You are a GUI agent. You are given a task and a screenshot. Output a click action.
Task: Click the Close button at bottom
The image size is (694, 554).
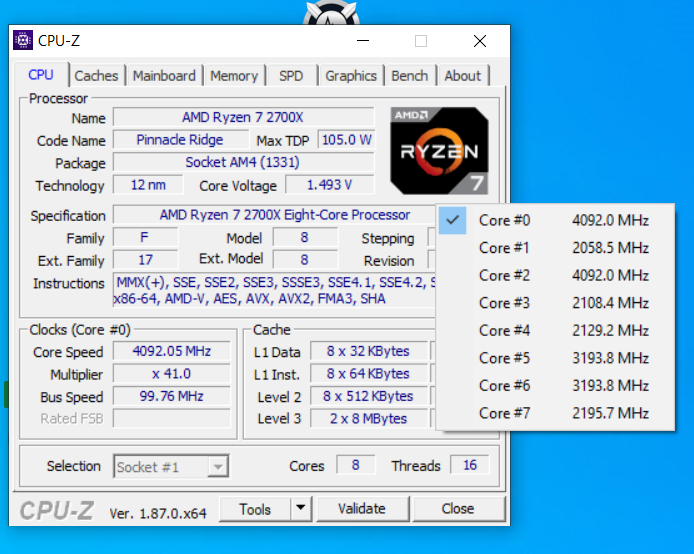tap(458, 509)
